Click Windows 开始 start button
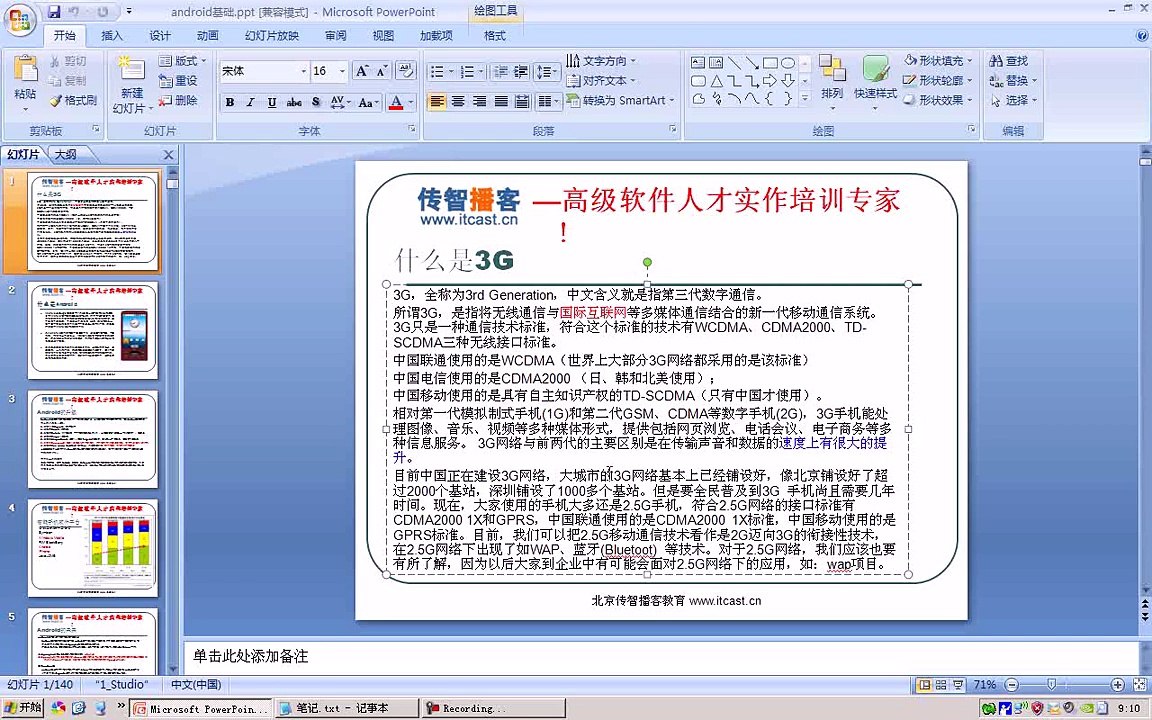This screenshot has width=1152, height=720. click(x=24, y=708)
